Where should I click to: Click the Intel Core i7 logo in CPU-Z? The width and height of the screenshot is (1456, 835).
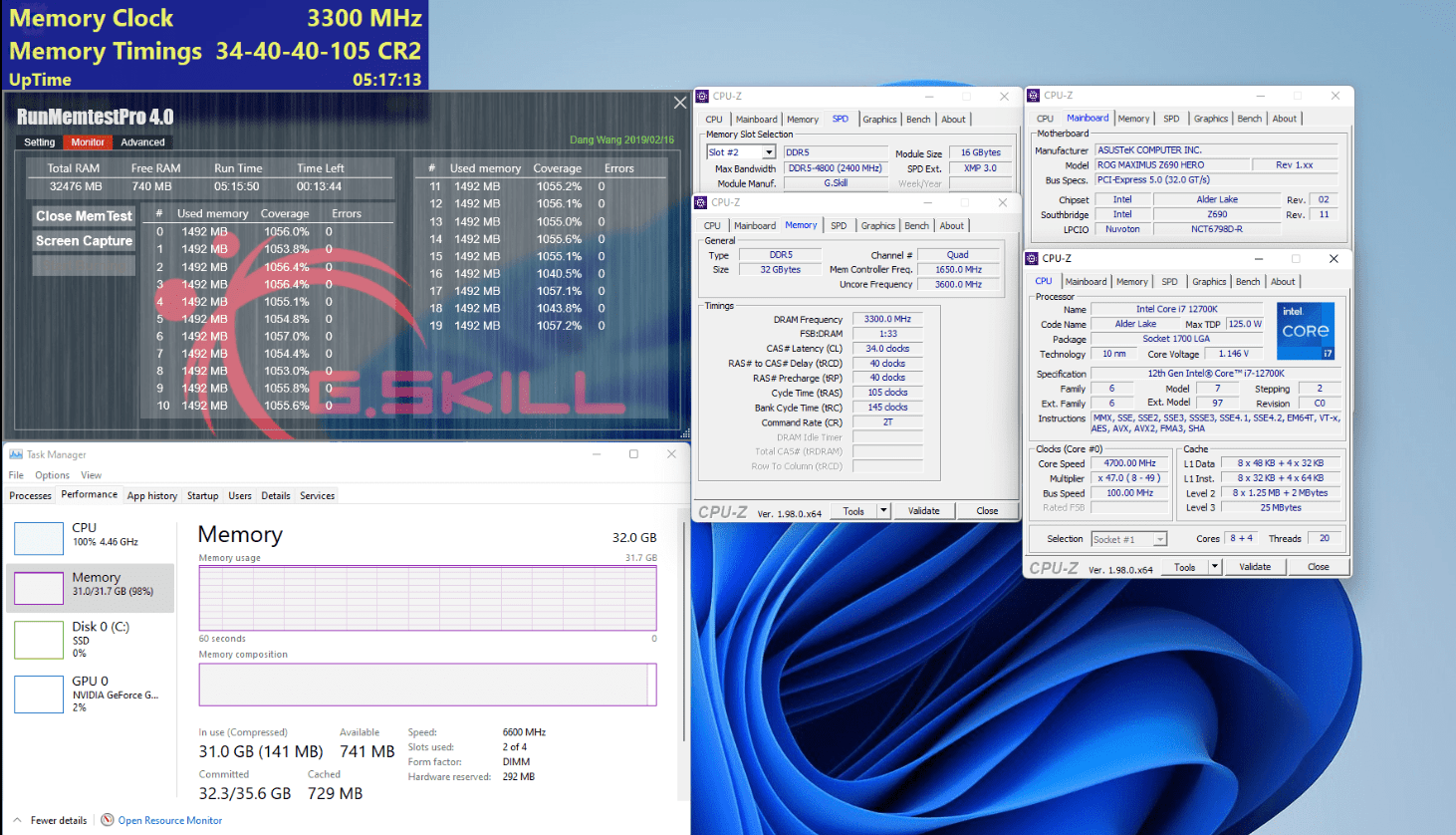click(1306, 331)
